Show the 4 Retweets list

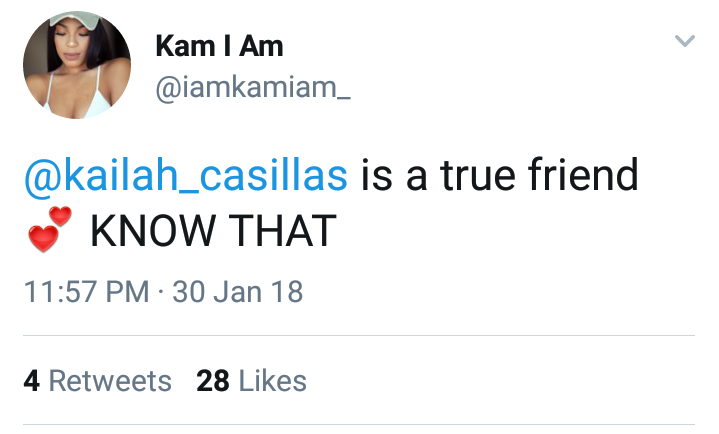pyautogui.click(x=98, y=381)
